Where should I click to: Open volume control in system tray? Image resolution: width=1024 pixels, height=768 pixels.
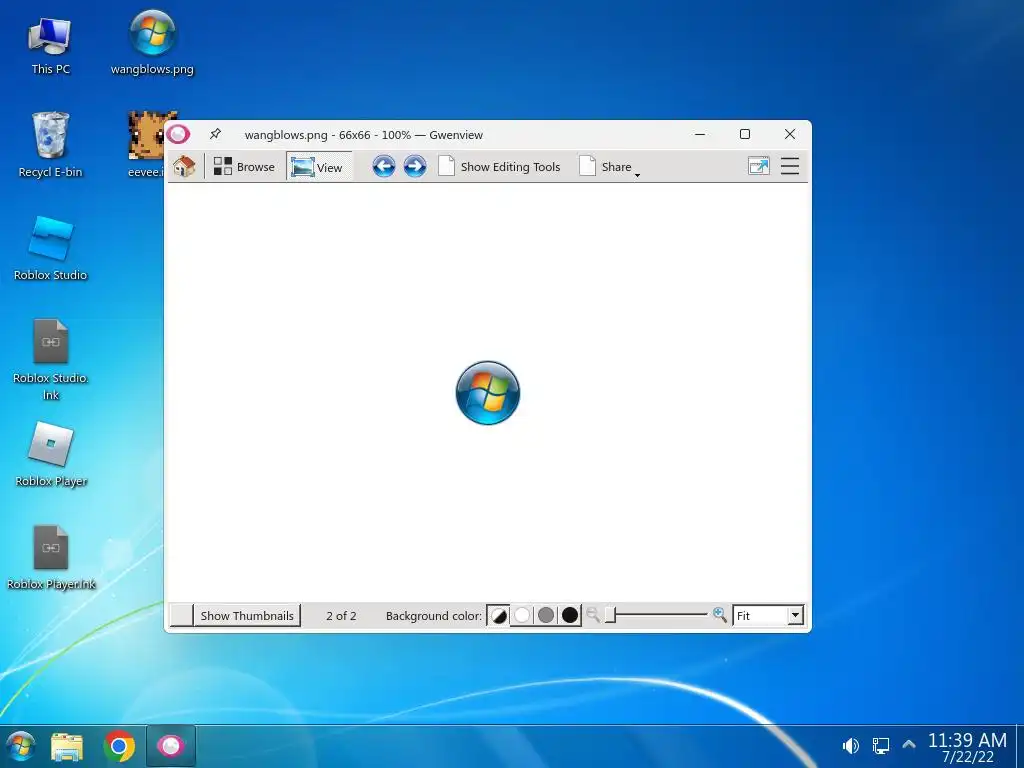850,746
